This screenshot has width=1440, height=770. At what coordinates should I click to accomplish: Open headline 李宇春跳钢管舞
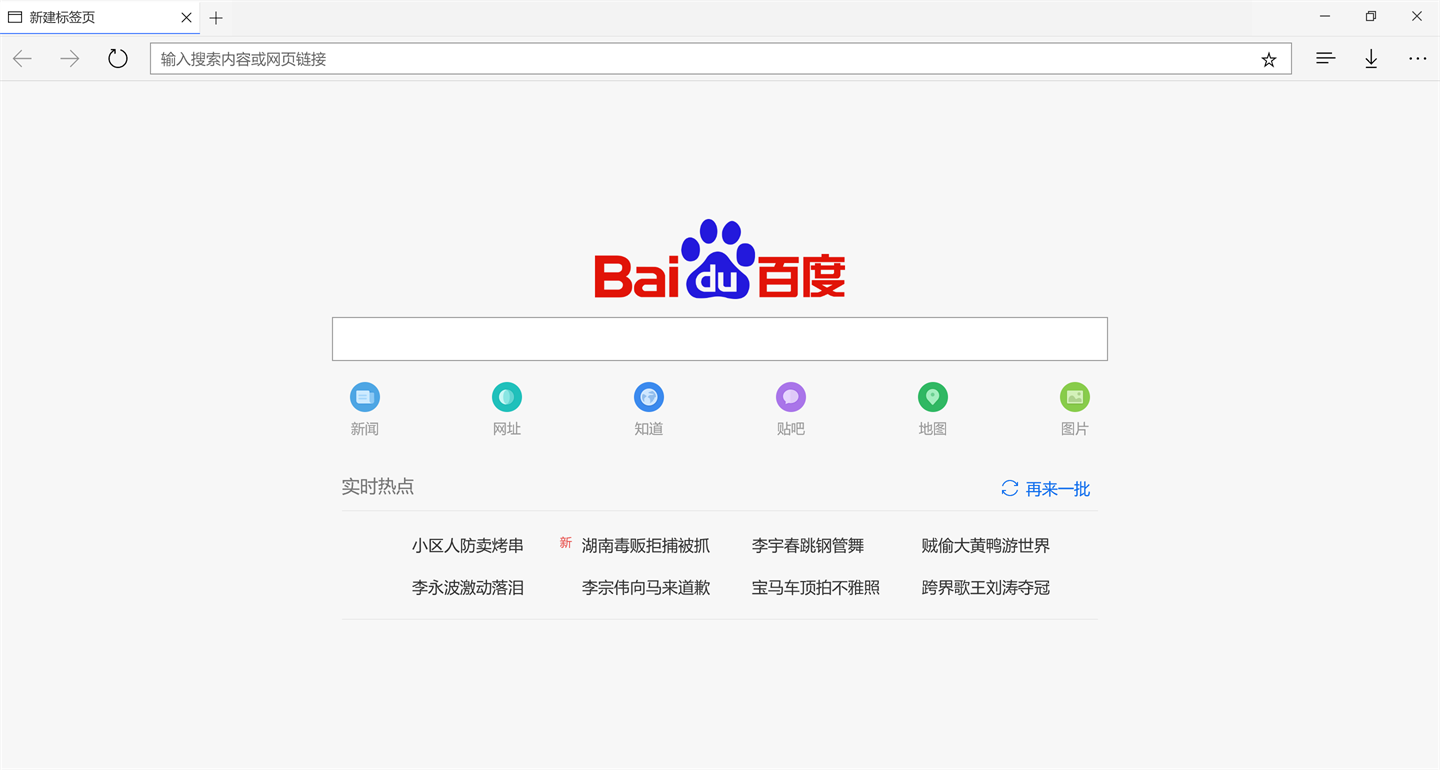point(808,546)
